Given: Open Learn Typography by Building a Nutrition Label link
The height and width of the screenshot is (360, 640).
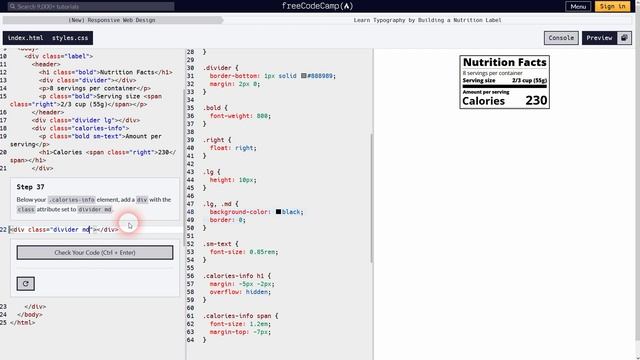Looking at the screenshot, I should pos(427,20).
